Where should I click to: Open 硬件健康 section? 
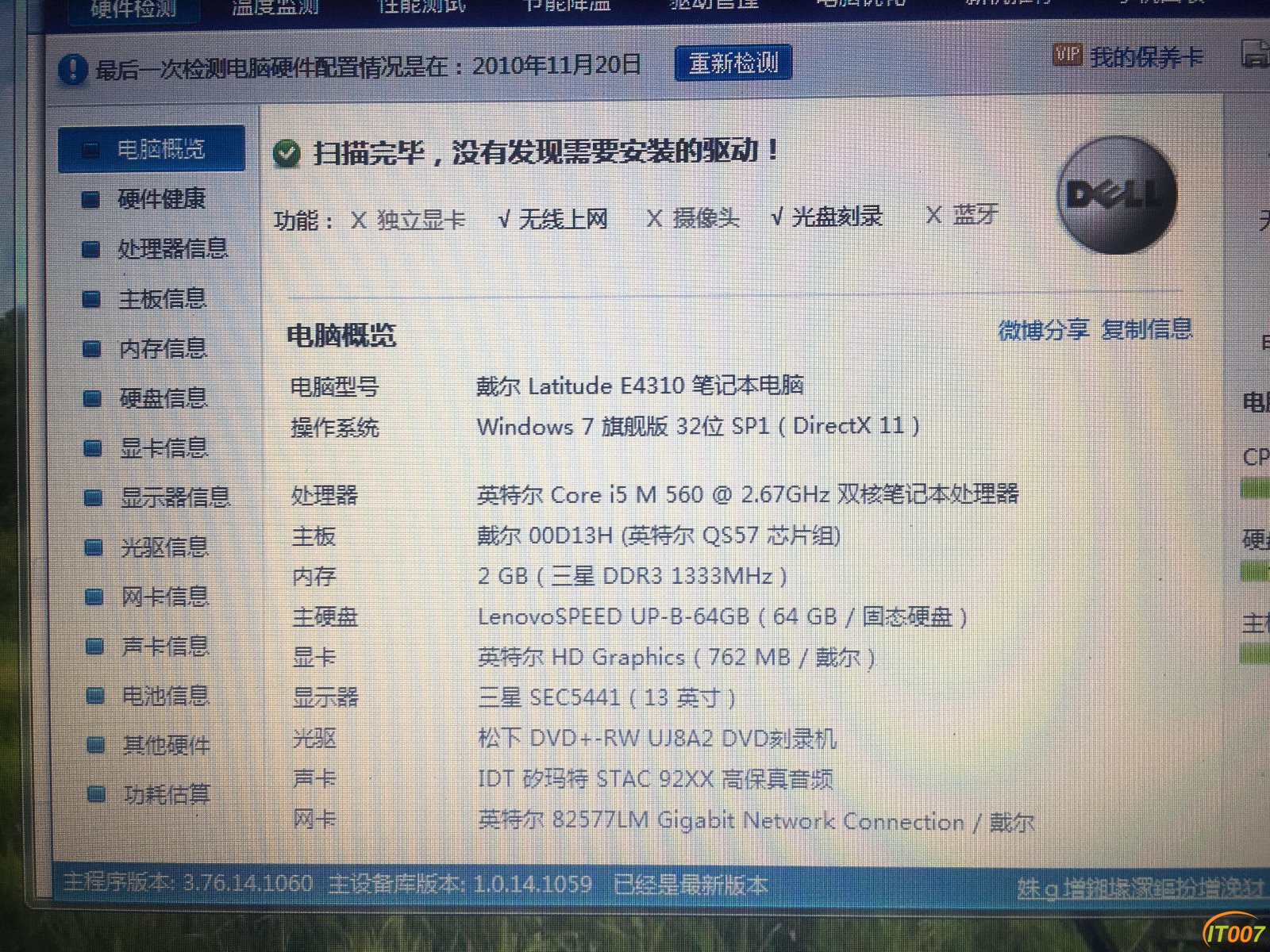point(162,199)
